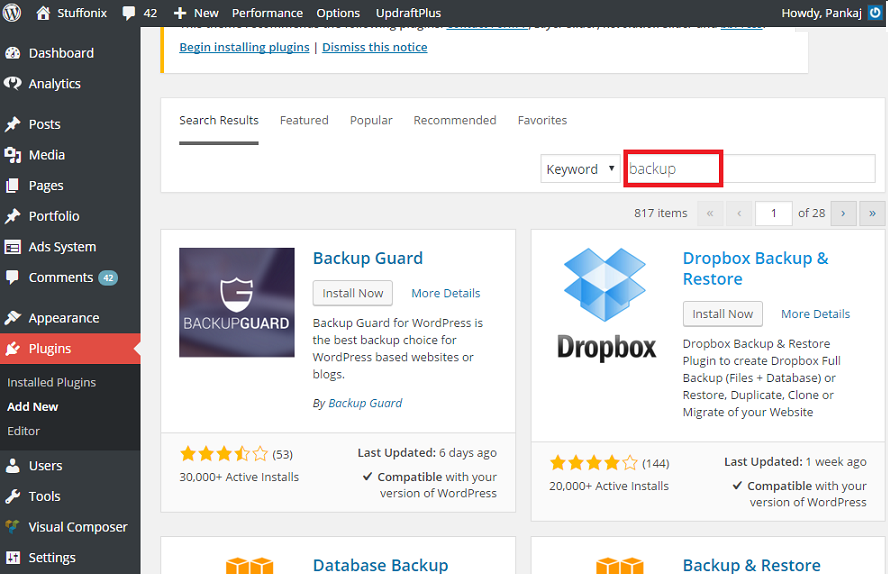This screenshot has width=888, height=574.
Task: Click the Portfolio pin icon
Action: click(12, 216)
